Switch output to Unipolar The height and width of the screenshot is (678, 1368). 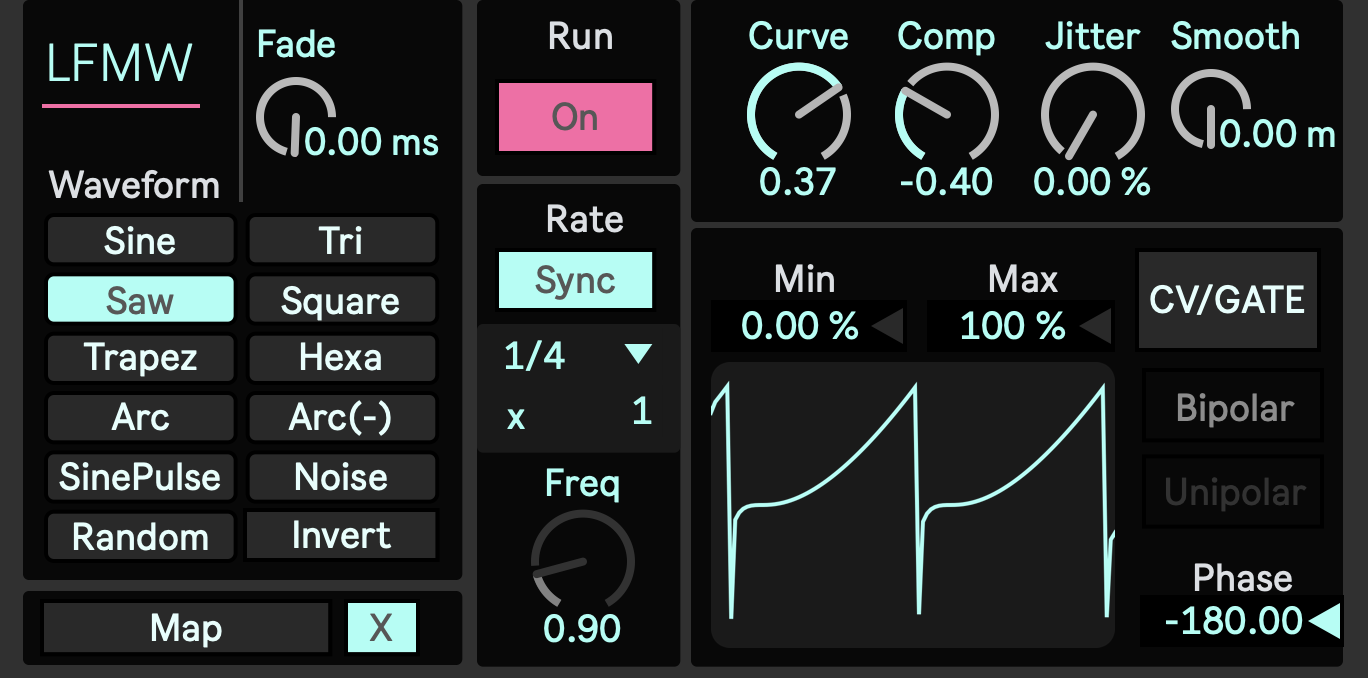(x=1232, y=490)
